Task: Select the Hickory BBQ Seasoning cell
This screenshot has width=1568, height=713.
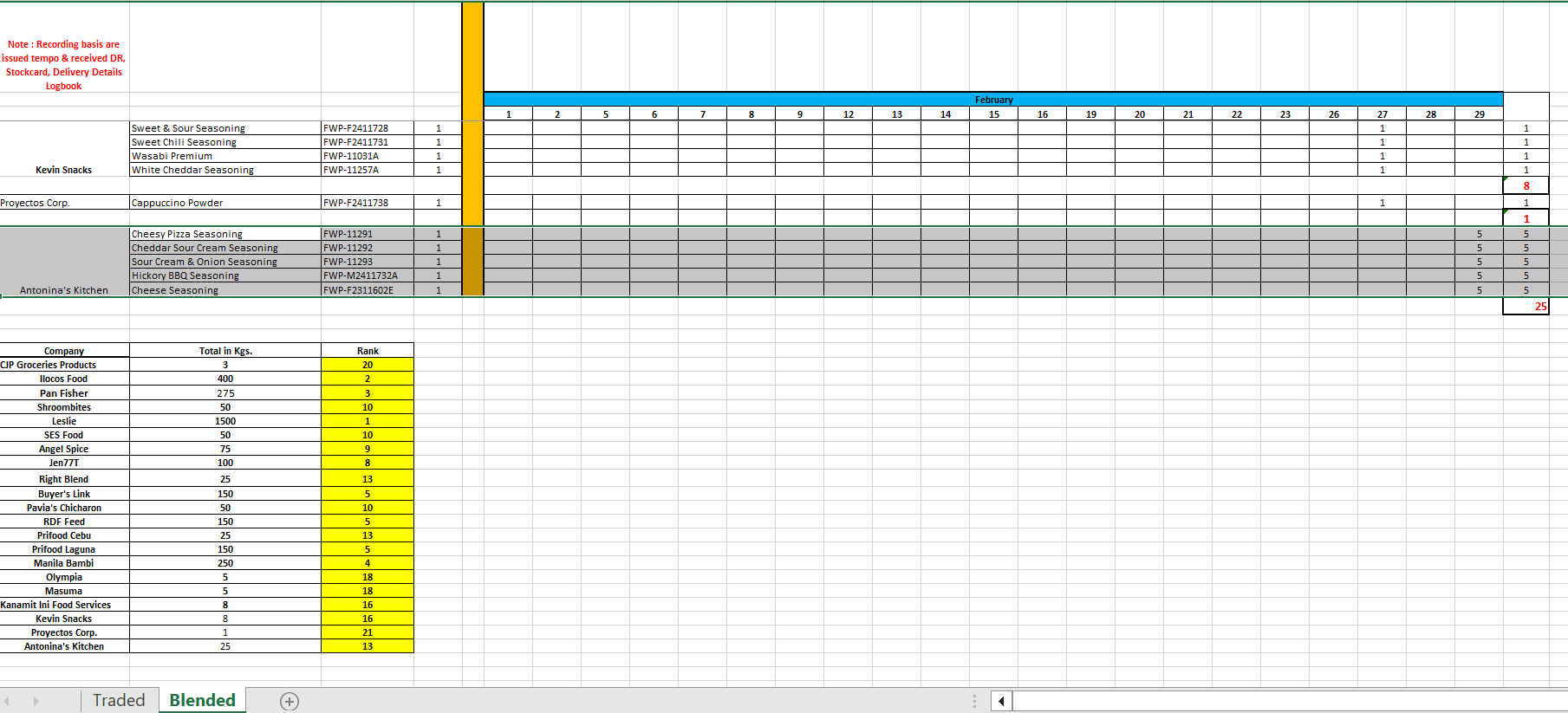Action: click(x=225, y=275)
